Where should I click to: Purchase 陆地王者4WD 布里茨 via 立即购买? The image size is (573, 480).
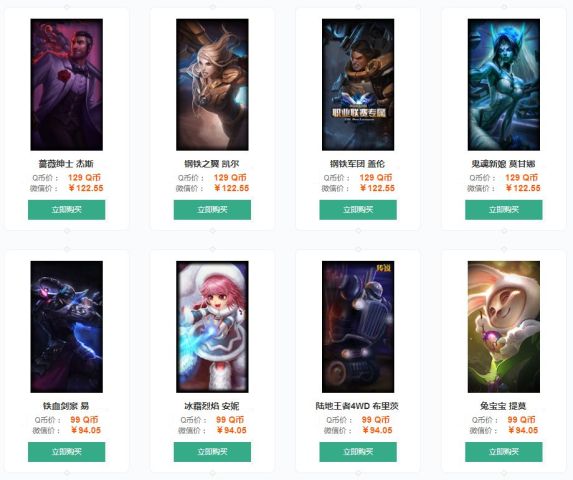click(358, 452)
